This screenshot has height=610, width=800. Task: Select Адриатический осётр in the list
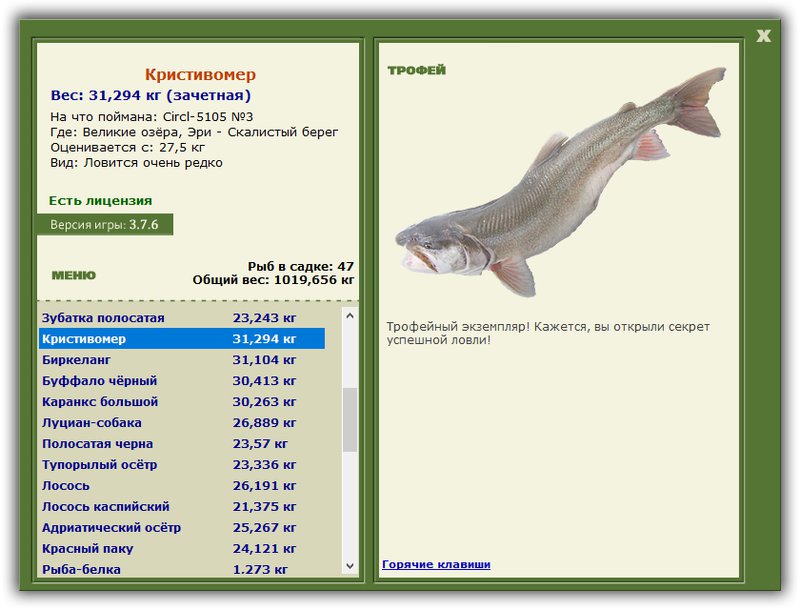pos(182,527)
